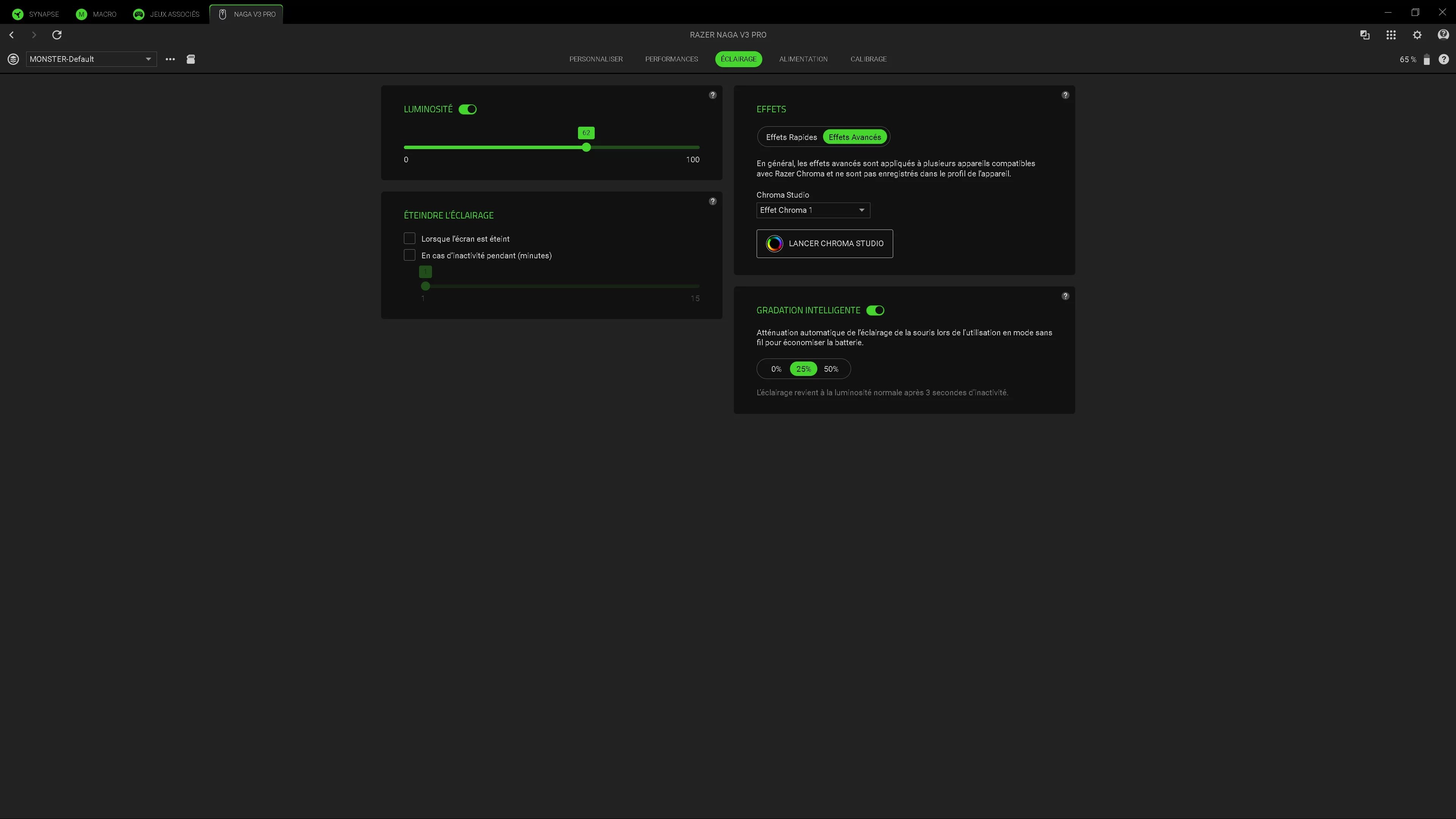The image size is (1456, 819).
Task: Set smart dimming to 50%
Action: click(831, 369)
